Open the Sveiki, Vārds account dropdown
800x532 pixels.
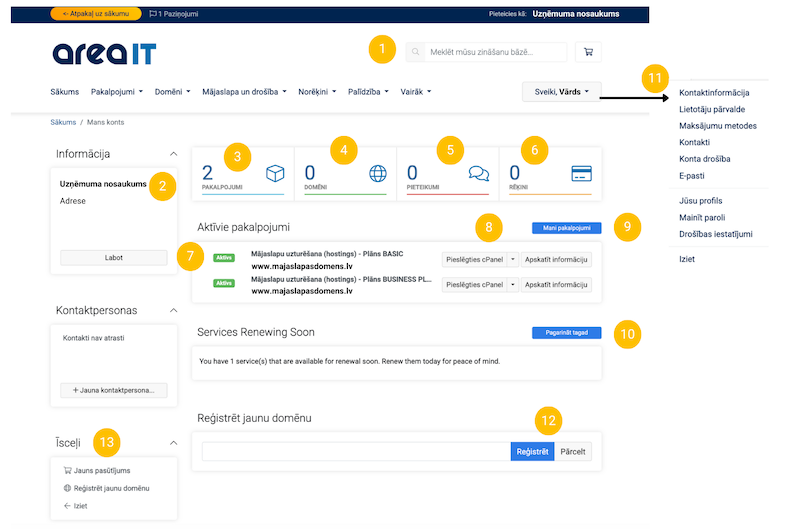[562, 92]
